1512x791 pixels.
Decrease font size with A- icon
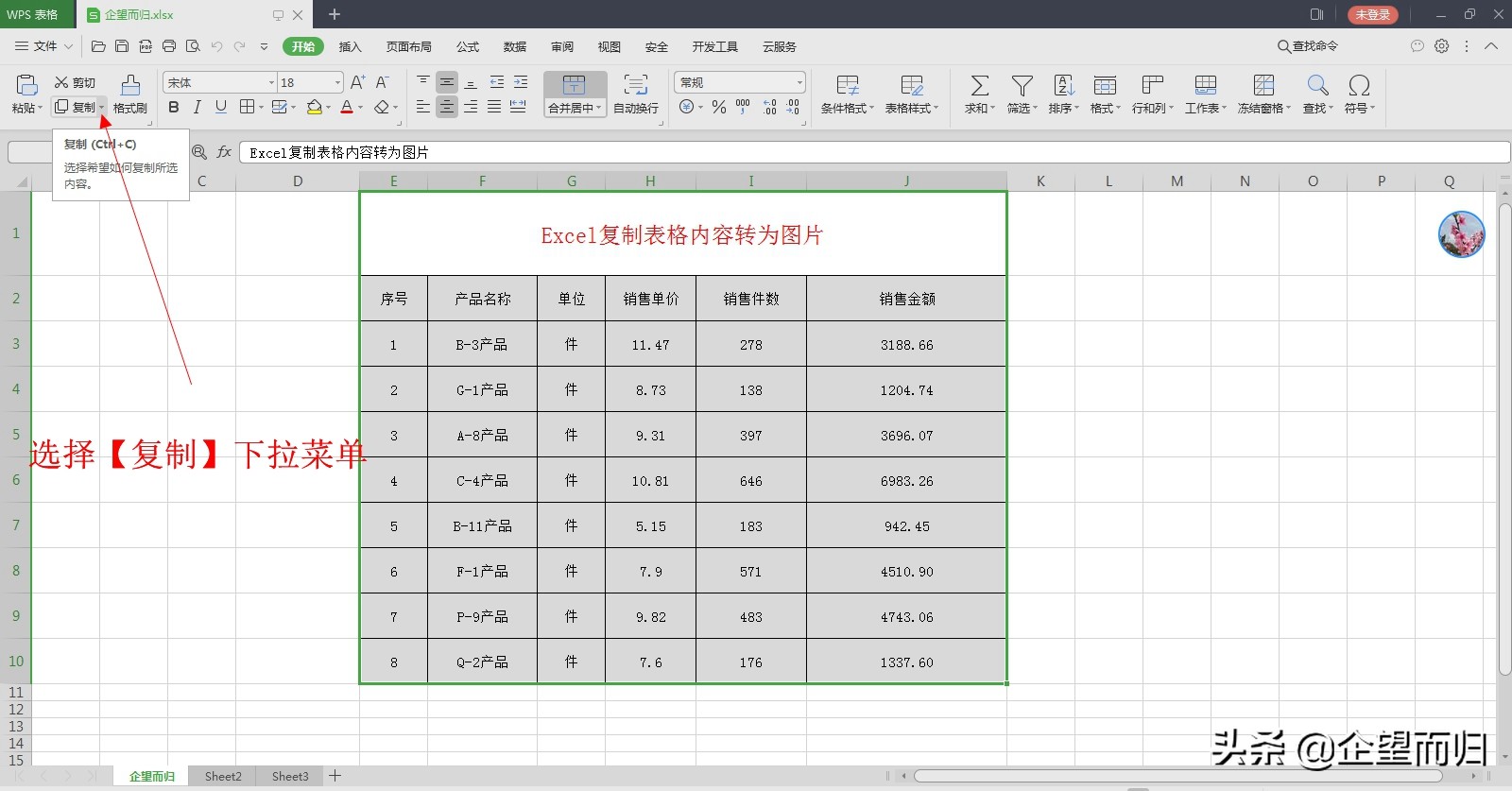[382, 82]
